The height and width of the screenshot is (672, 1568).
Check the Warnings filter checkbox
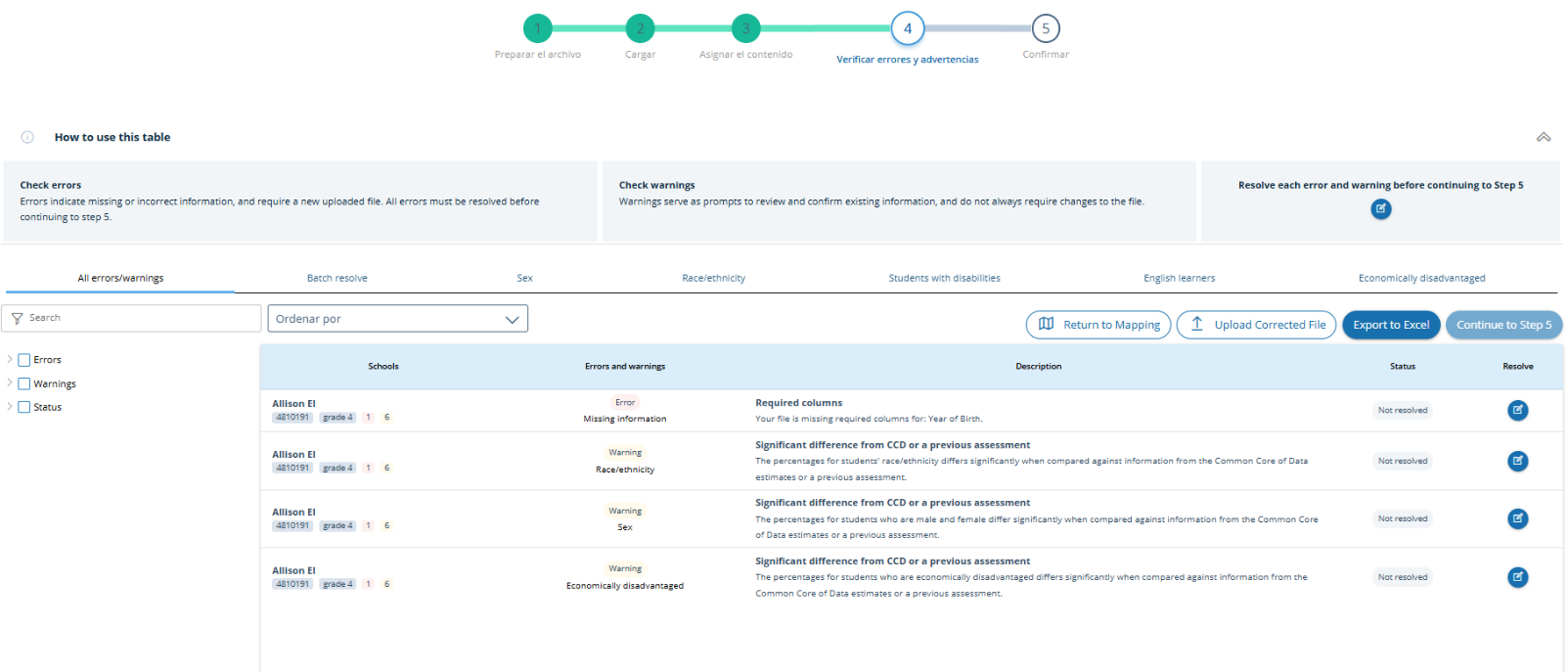[24, 383]
